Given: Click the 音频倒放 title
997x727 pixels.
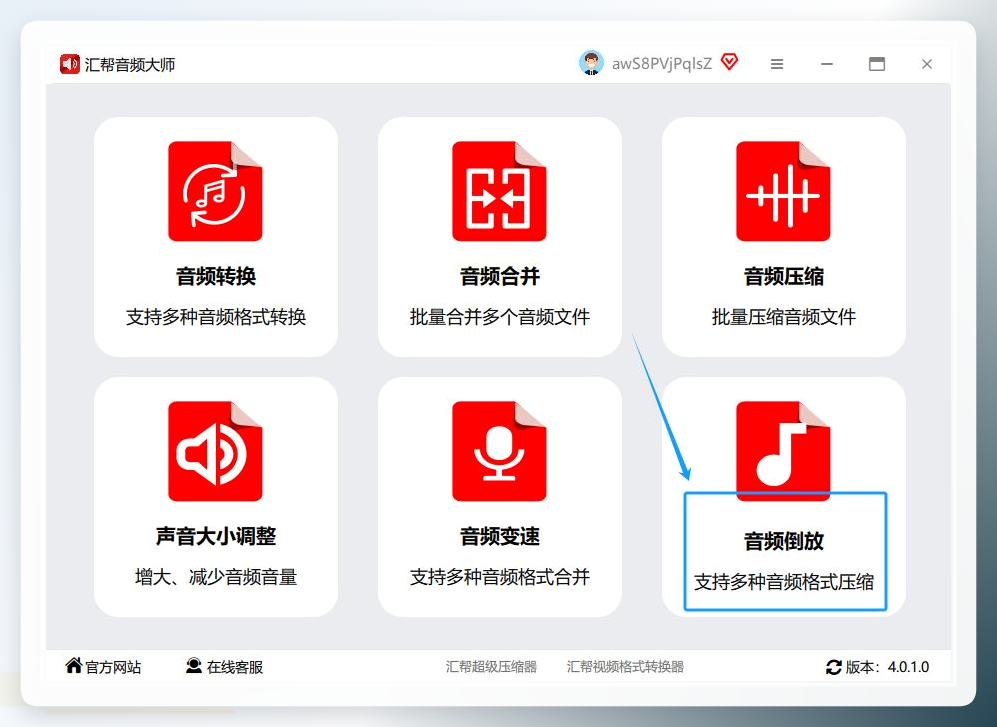Looking at the screenshot, I should (x=783, y=541).
